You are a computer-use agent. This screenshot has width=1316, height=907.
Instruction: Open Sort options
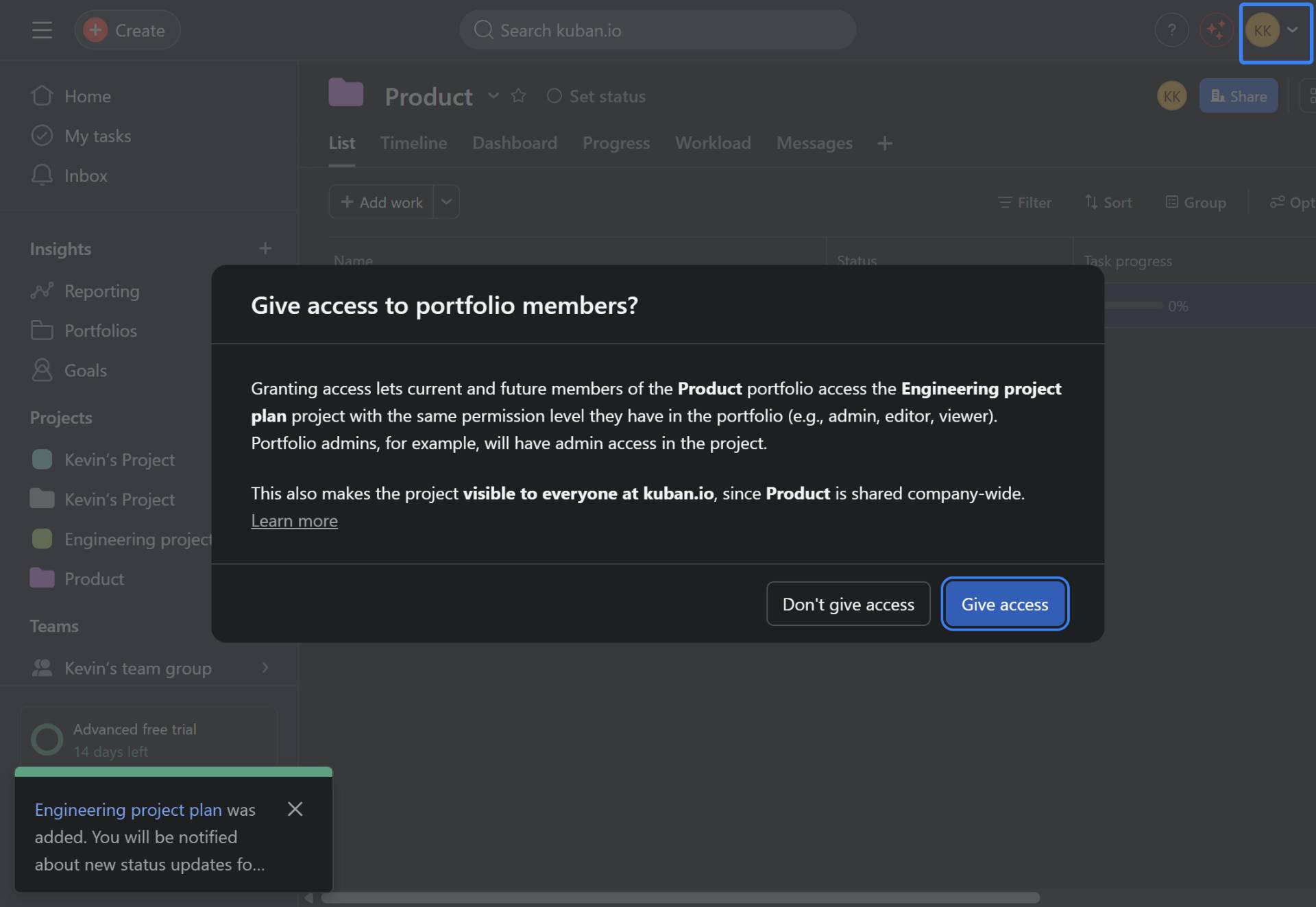pos(1108,202)
